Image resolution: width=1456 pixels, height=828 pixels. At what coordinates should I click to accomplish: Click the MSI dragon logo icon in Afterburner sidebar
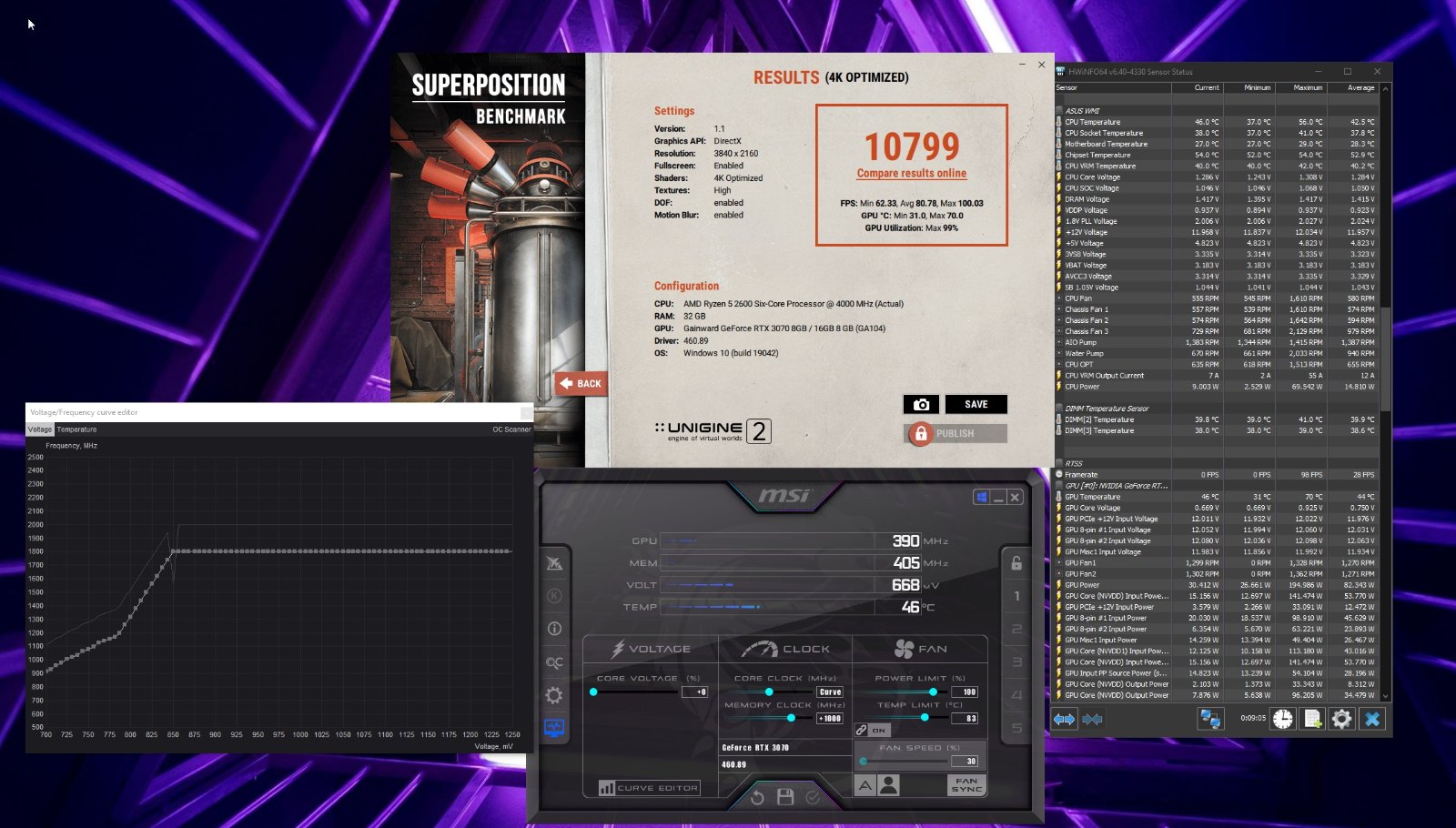click(x=554, y=563)
